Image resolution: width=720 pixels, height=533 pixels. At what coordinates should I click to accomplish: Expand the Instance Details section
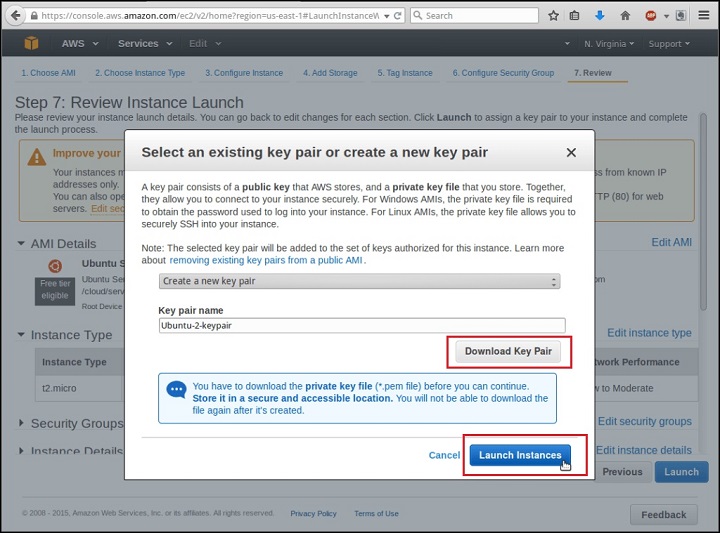(21, 450)
